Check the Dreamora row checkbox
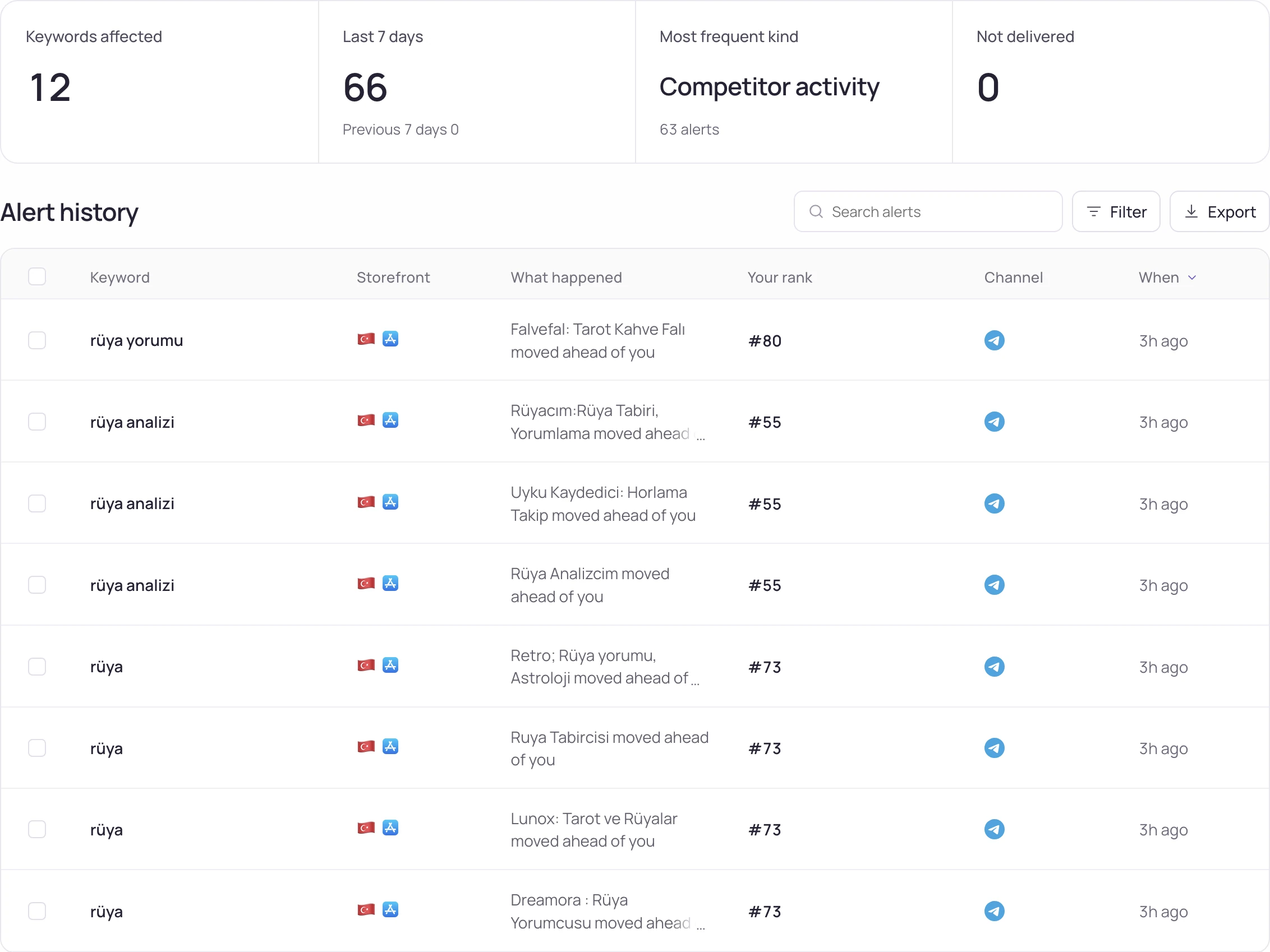The image size is (1270, 952). click(x=37, y=911)
